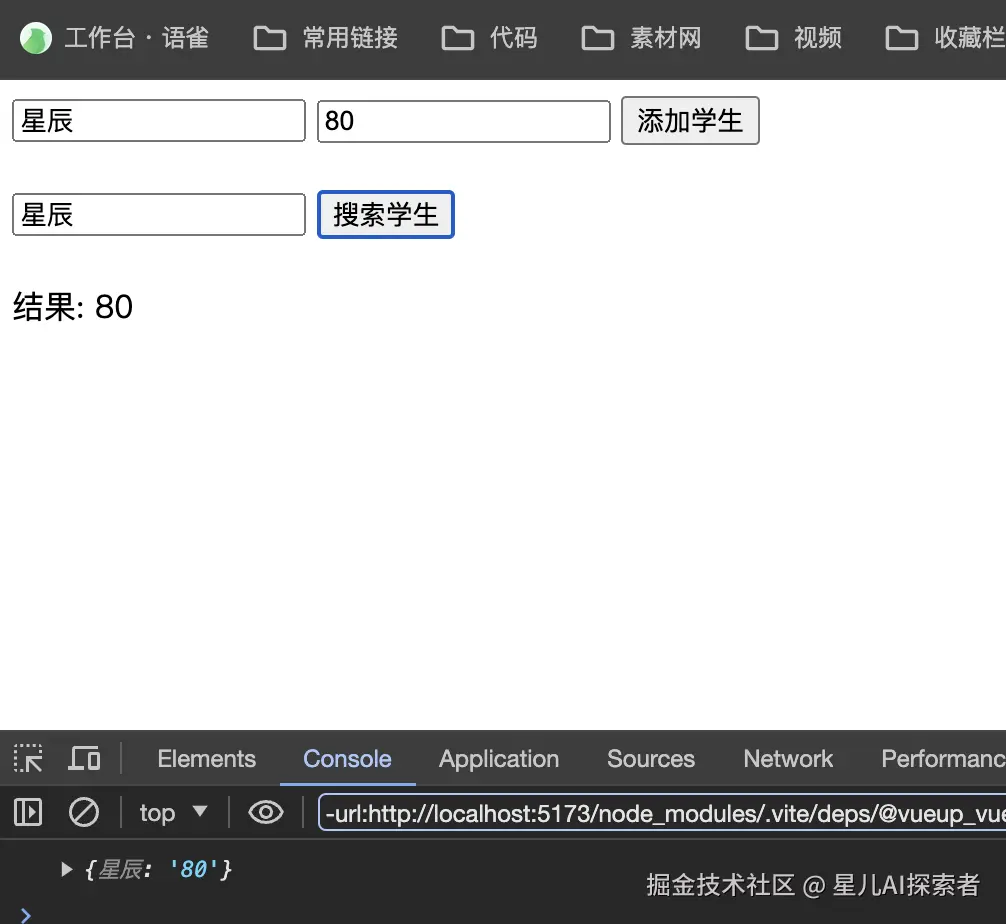Toggle the device toolbar in DevTools
This screenshot has width=1006, height=924.
tap(84, 759)
